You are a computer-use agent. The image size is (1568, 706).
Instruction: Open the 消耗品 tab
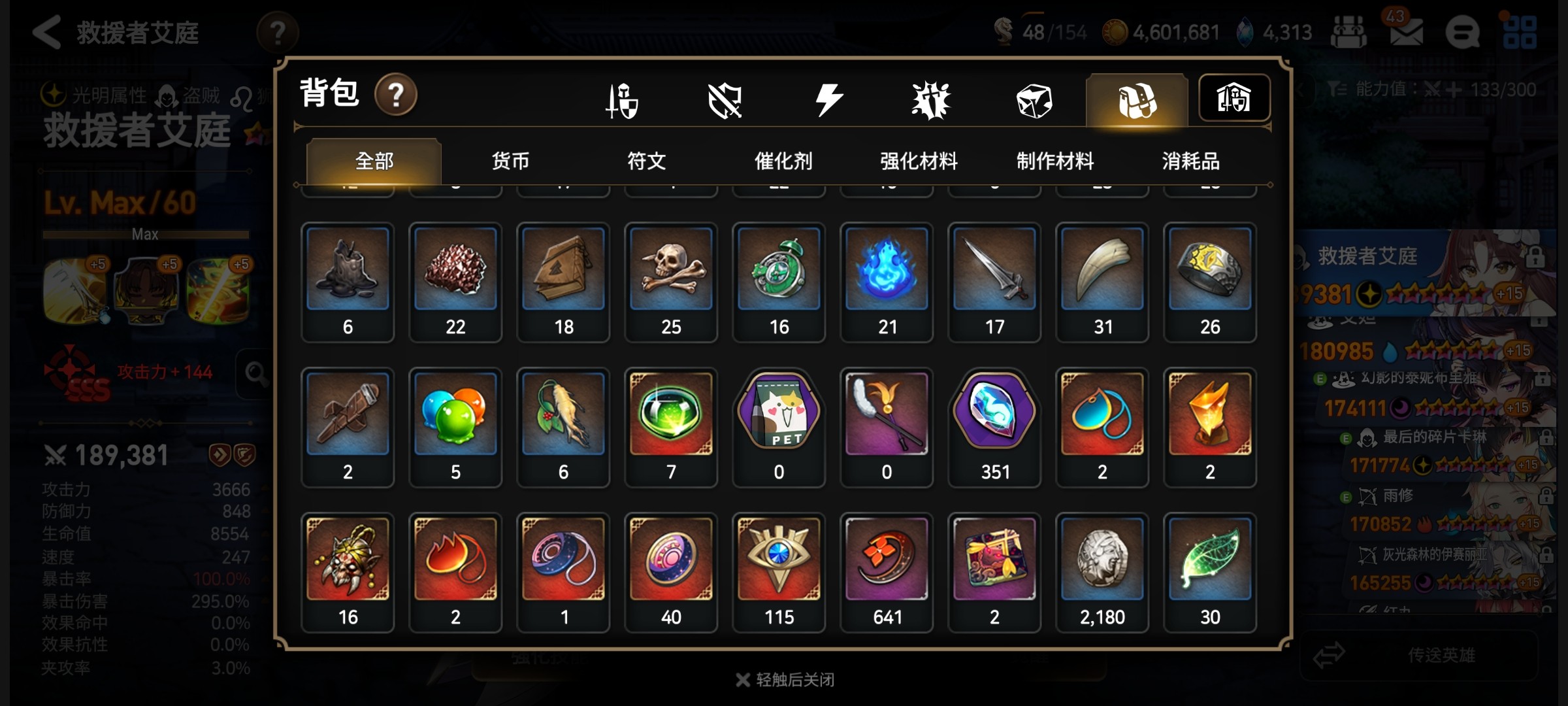[x=1190, y=161]
